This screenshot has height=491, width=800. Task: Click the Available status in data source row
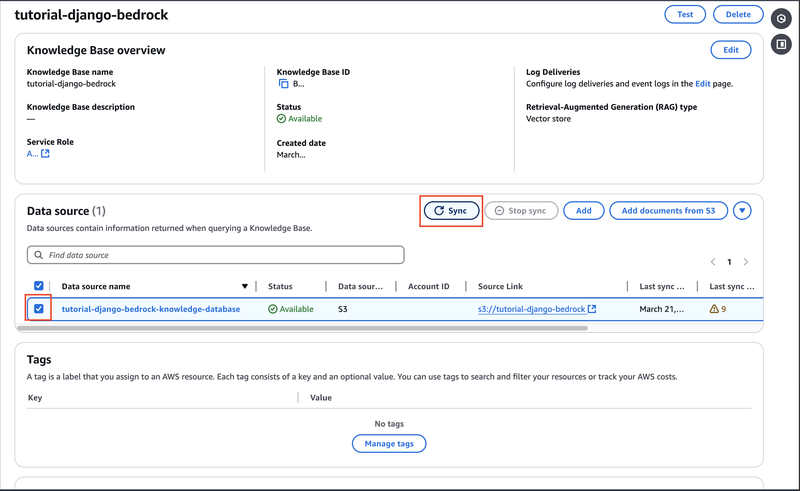coord(291,309)
